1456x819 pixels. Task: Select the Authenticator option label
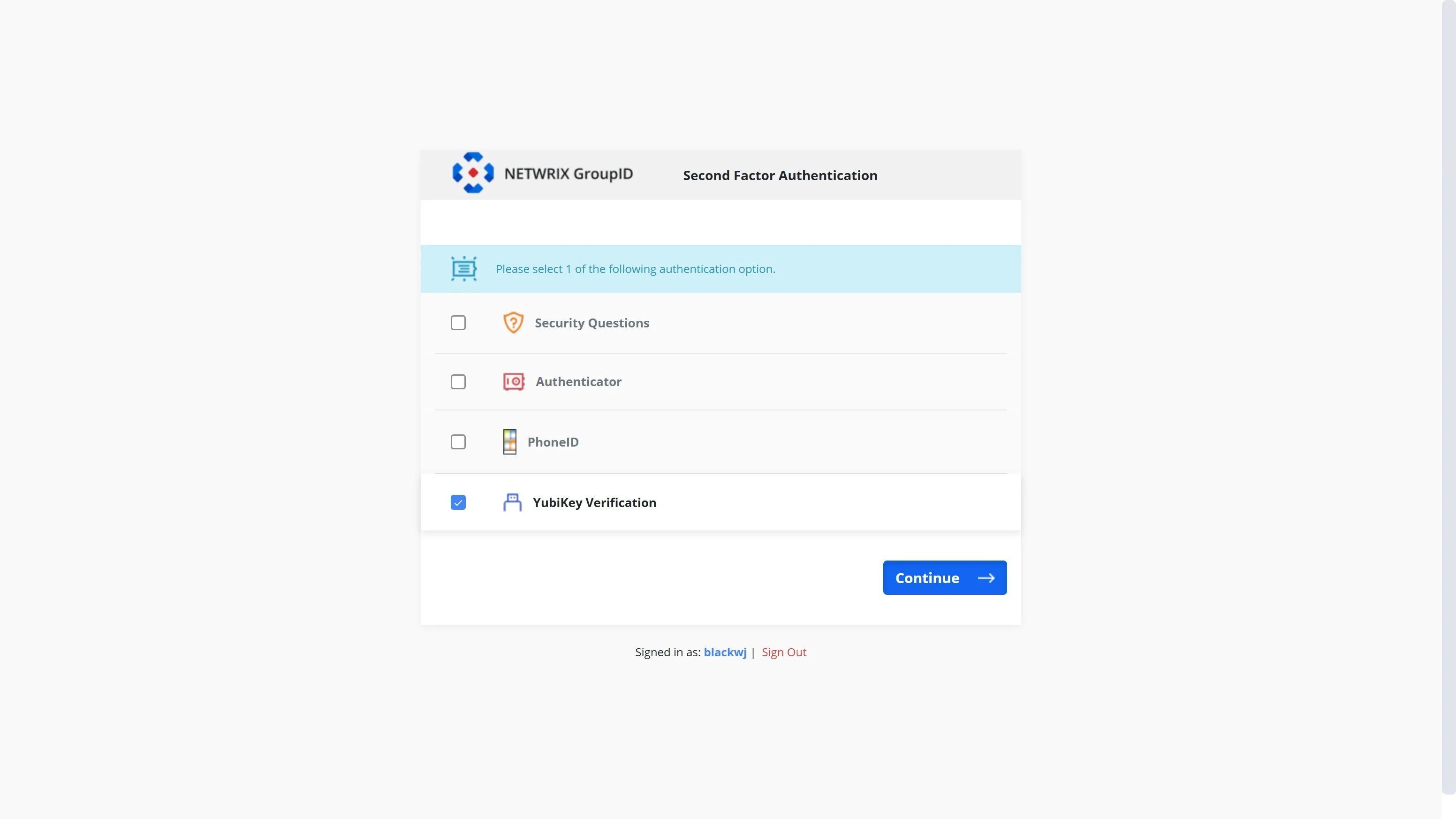578,381
